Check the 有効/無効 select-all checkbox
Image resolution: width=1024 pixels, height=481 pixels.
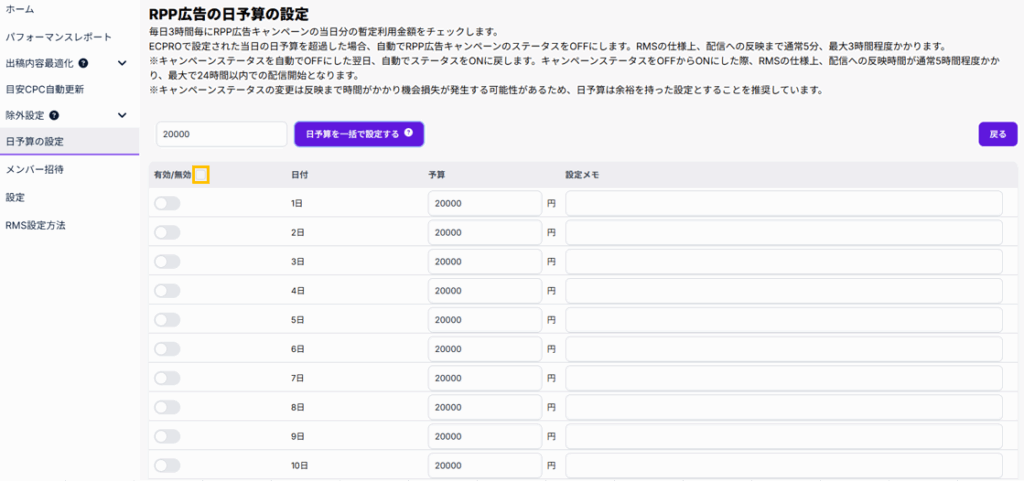pyautogui.click(x=201, y=175)
